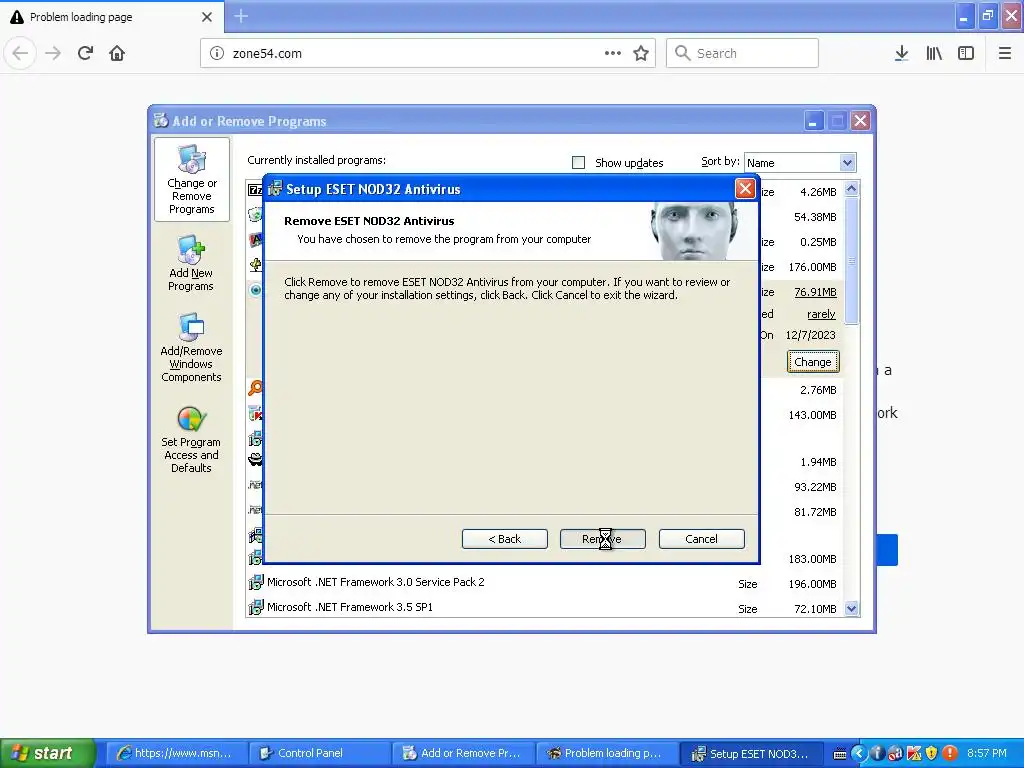Go to the browser Home page
The image size is (1024, 768).
tap(117, 53)
